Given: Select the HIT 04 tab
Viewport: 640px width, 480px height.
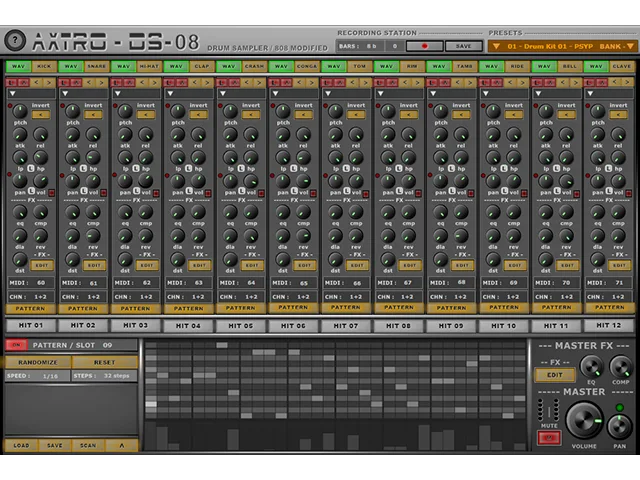Looking at the screenshot, I should tap(188, 326).
